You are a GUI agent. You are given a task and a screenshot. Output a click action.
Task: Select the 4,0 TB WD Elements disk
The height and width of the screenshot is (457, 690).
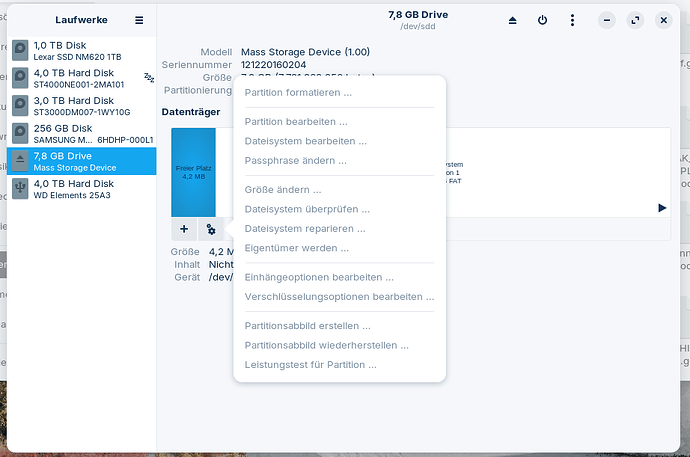click(x=80, y=189)
